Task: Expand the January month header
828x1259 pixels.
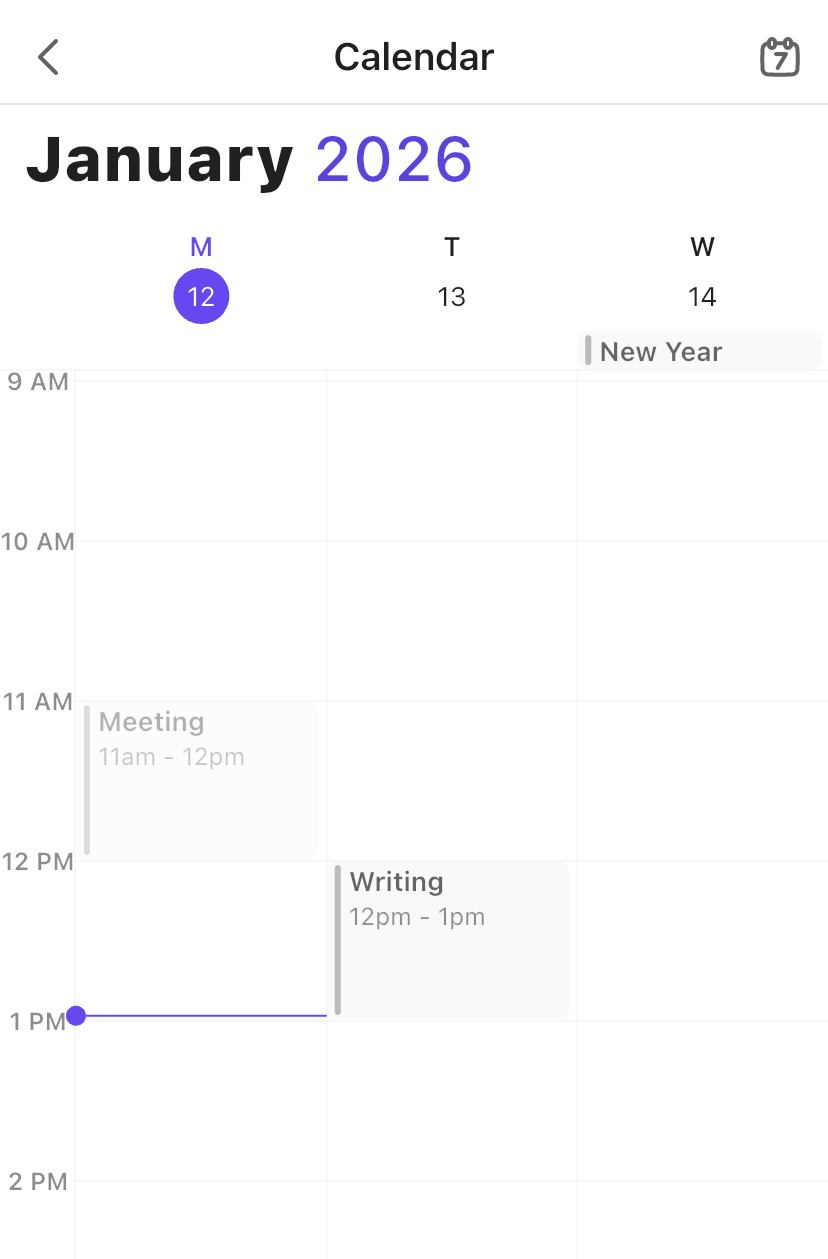Action: point(160,160)
